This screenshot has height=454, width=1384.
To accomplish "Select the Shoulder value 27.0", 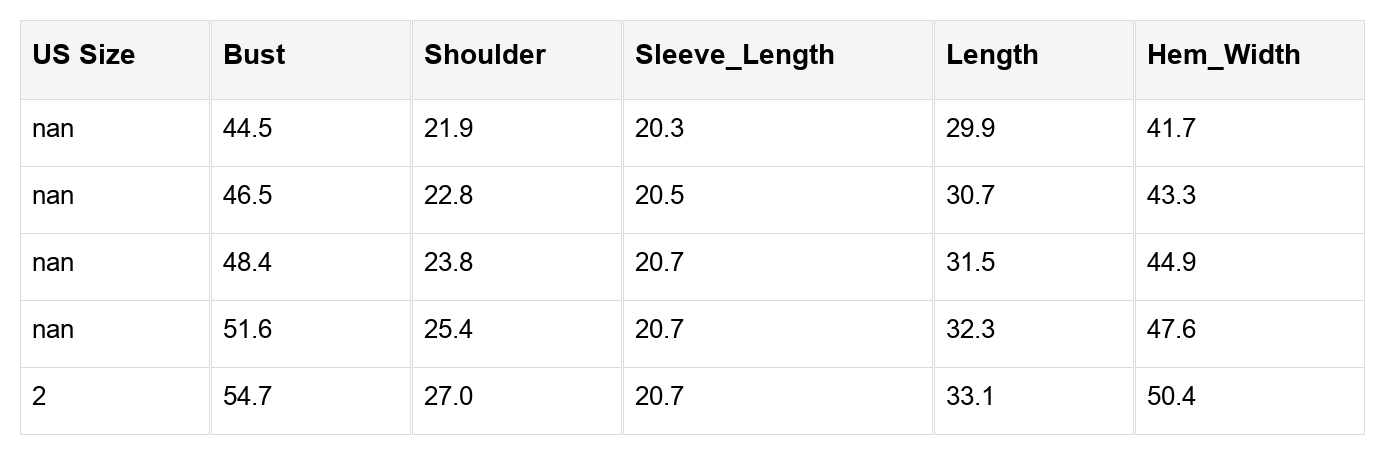I will [448, 397].
